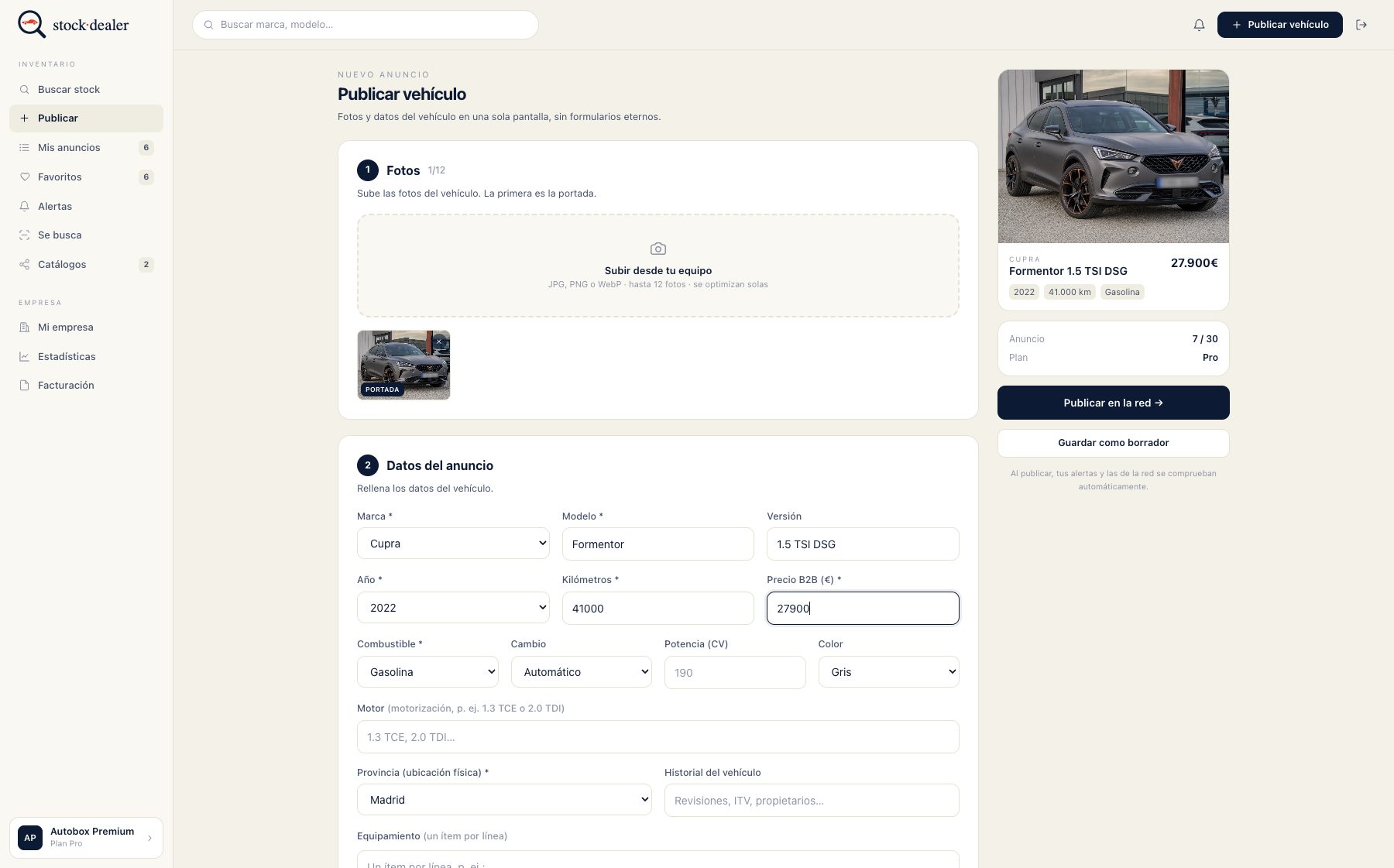Click the bell icon beside Alertas
This screenshot has height=868, width=1394.
(x=25, y=207)
